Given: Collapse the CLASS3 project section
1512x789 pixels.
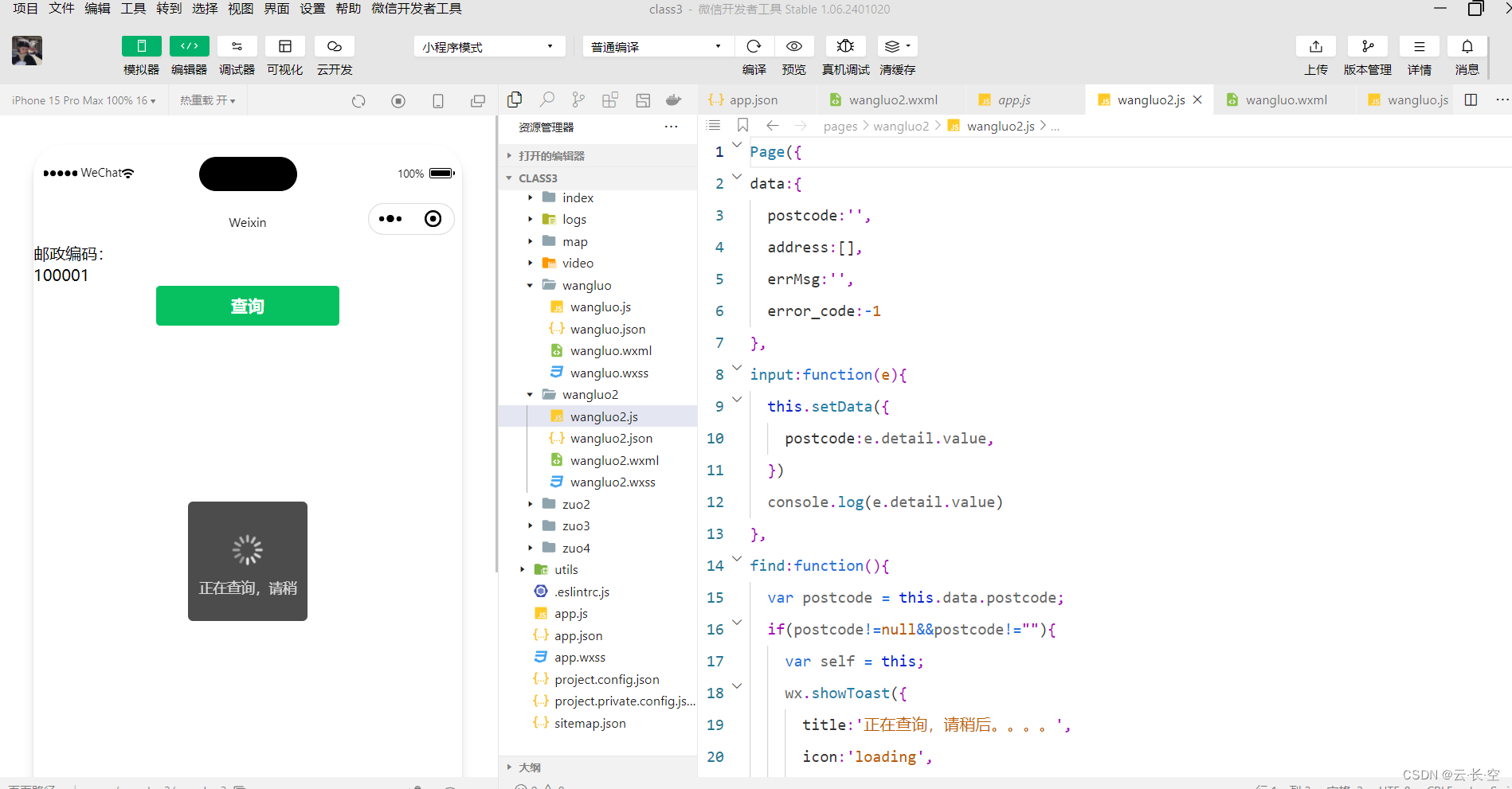Looking at the screenshot, I should pyautogui.click(x=597, y=178).
